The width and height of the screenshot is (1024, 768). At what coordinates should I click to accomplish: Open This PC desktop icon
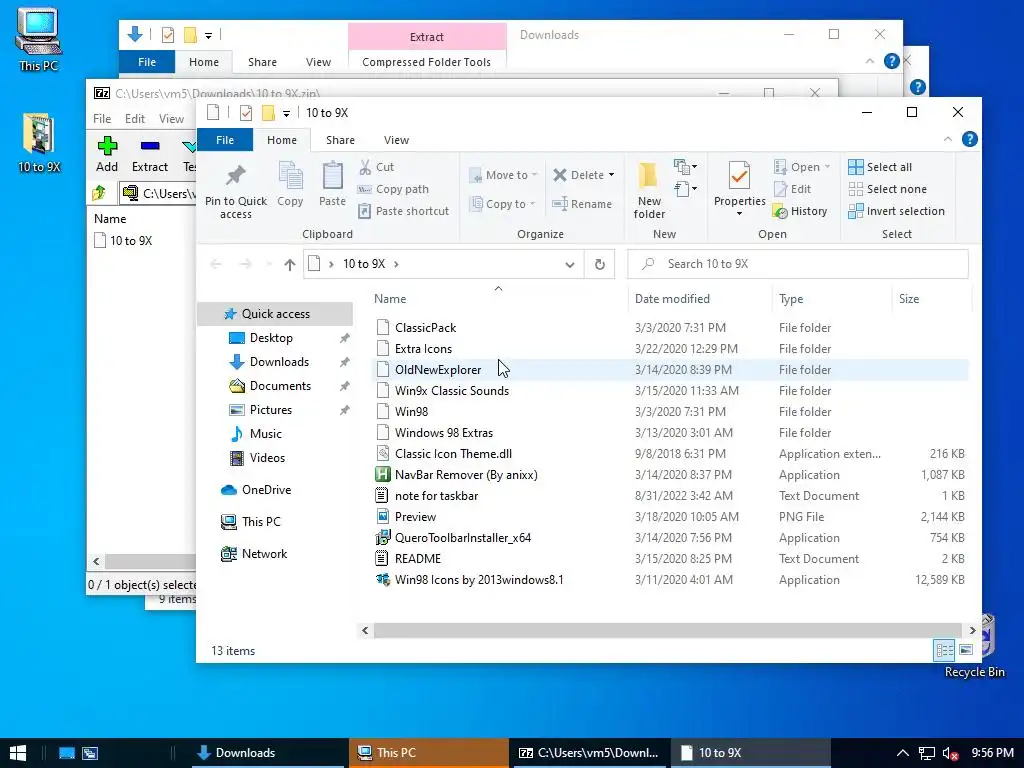pyautogui.click(x=39, y=39)
